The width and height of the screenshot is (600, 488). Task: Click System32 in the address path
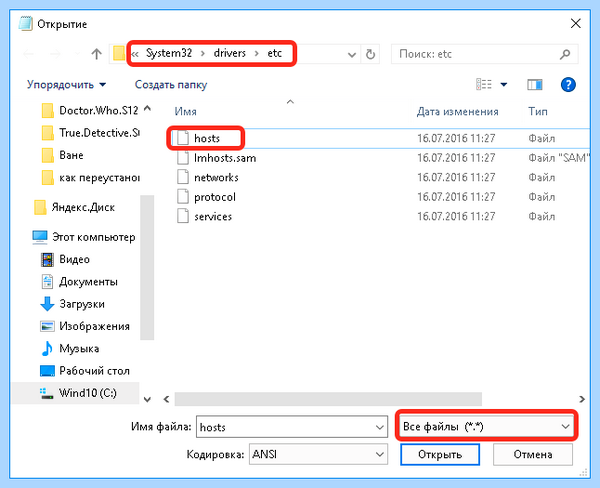(169, 53)
